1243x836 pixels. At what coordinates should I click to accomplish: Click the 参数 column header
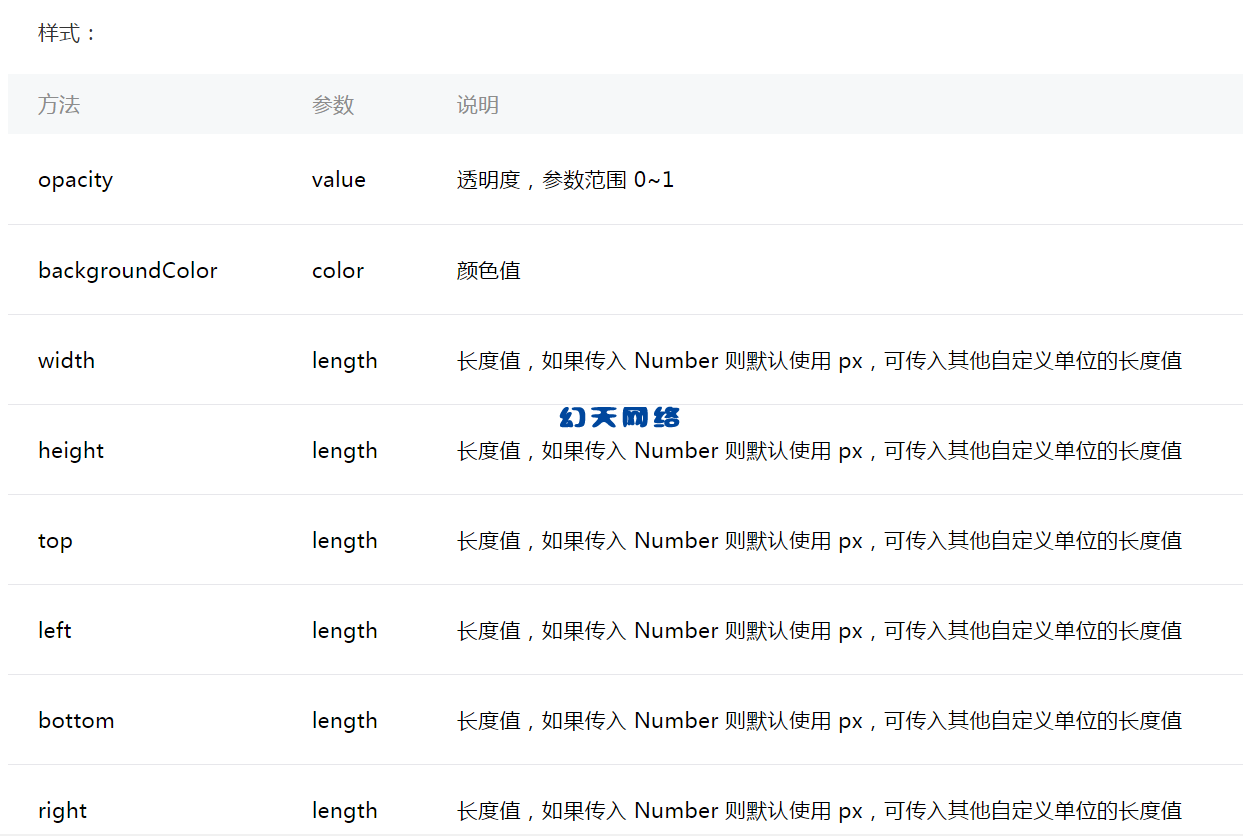coord(333,104)
